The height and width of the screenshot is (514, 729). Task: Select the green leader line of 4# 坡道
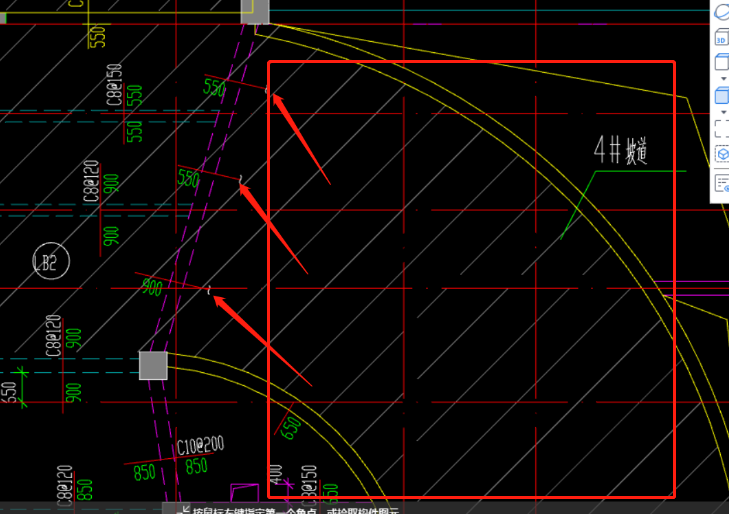coord(623,205)
